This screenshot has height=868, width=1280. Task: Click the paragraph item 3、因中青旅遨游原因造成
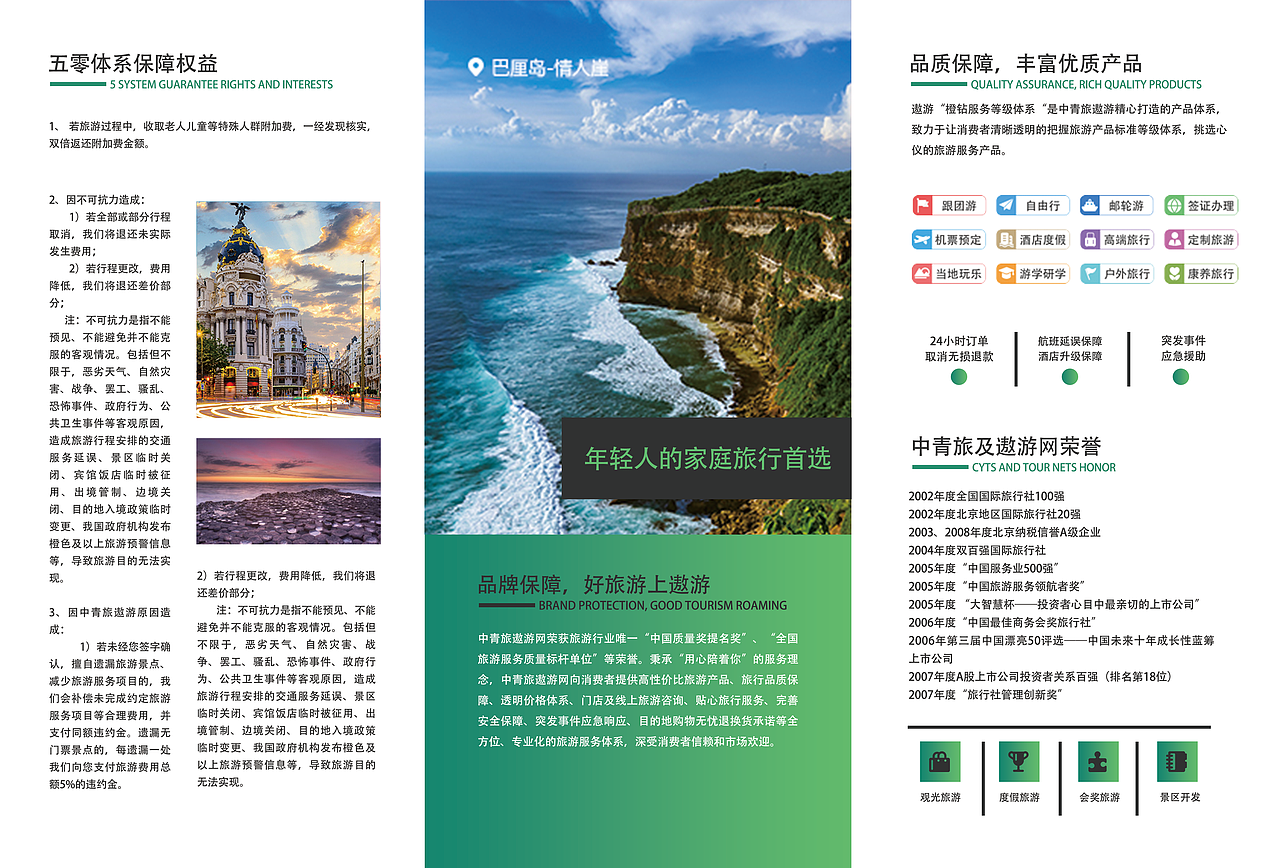(110, 620)
